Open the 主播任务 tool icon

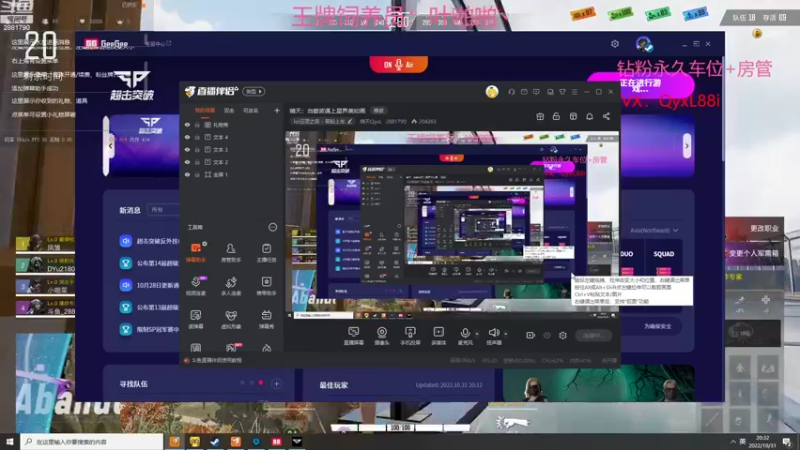(x=266, y=252)
